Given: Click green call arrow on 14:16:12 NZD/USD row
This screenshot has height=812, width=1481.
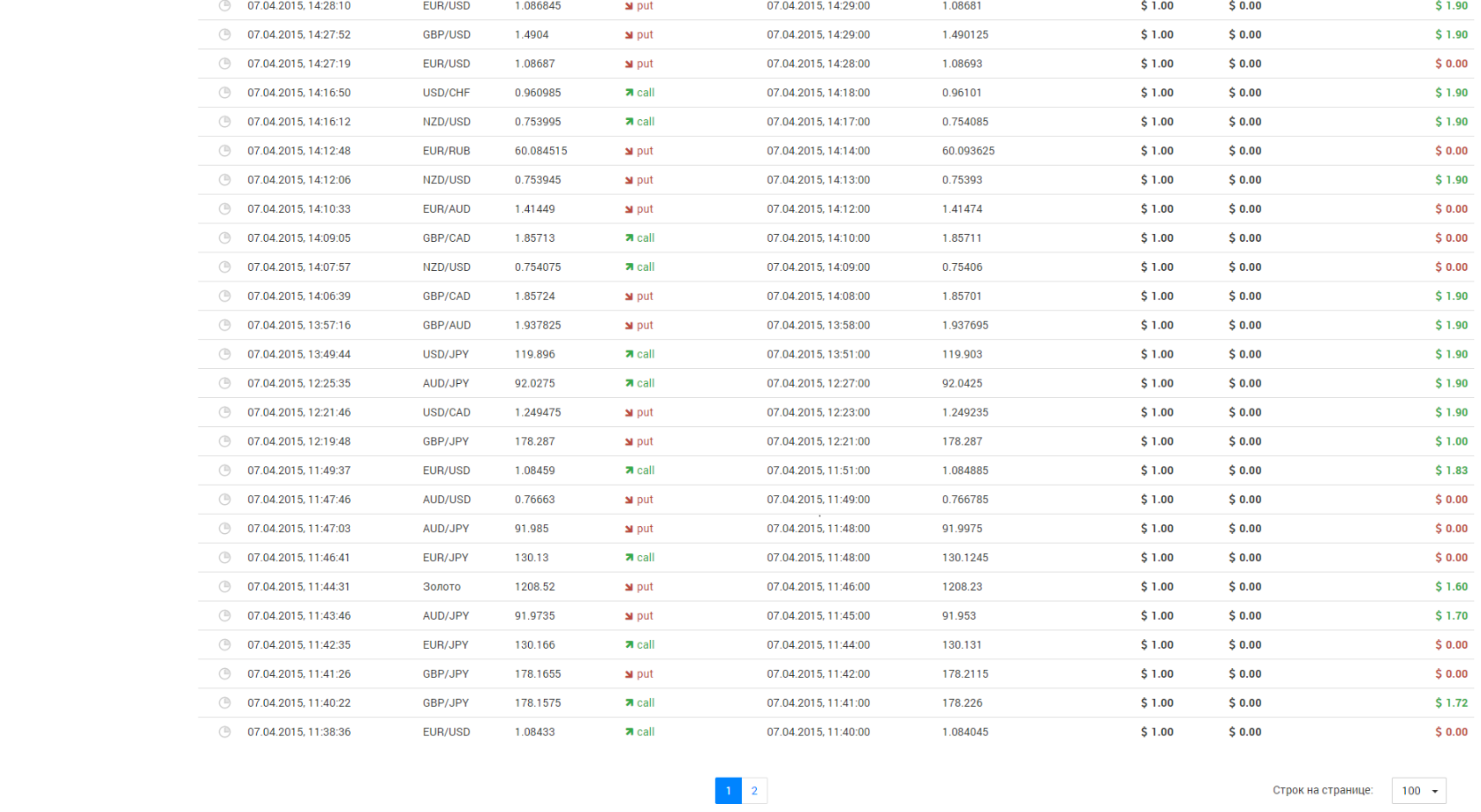Looking at the screenshot, I should [x=629, y=122].
